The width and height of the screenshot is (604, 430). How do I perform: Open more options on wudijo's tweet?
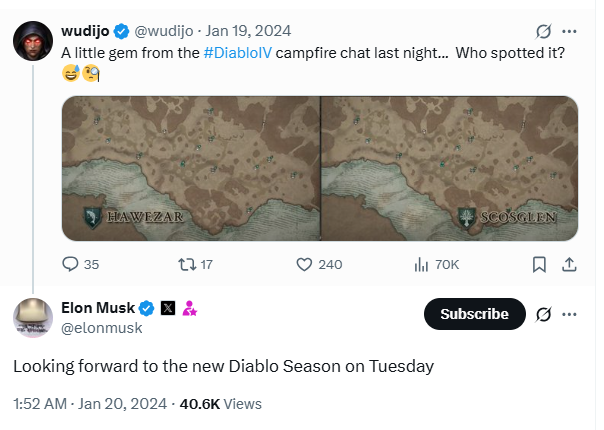570,30
